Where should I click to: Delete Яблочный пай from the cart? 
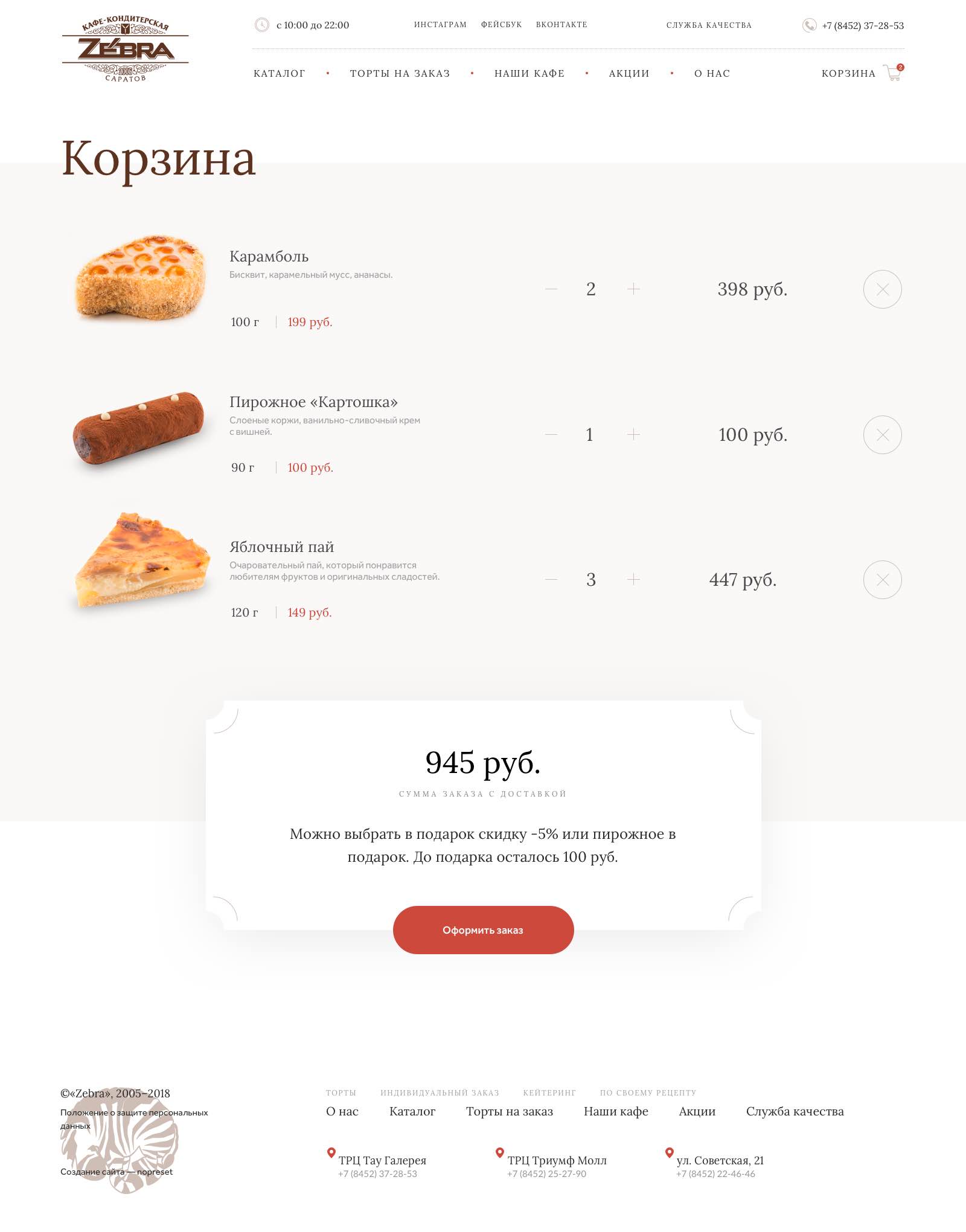pyautogui.click(x=882, y=580)
